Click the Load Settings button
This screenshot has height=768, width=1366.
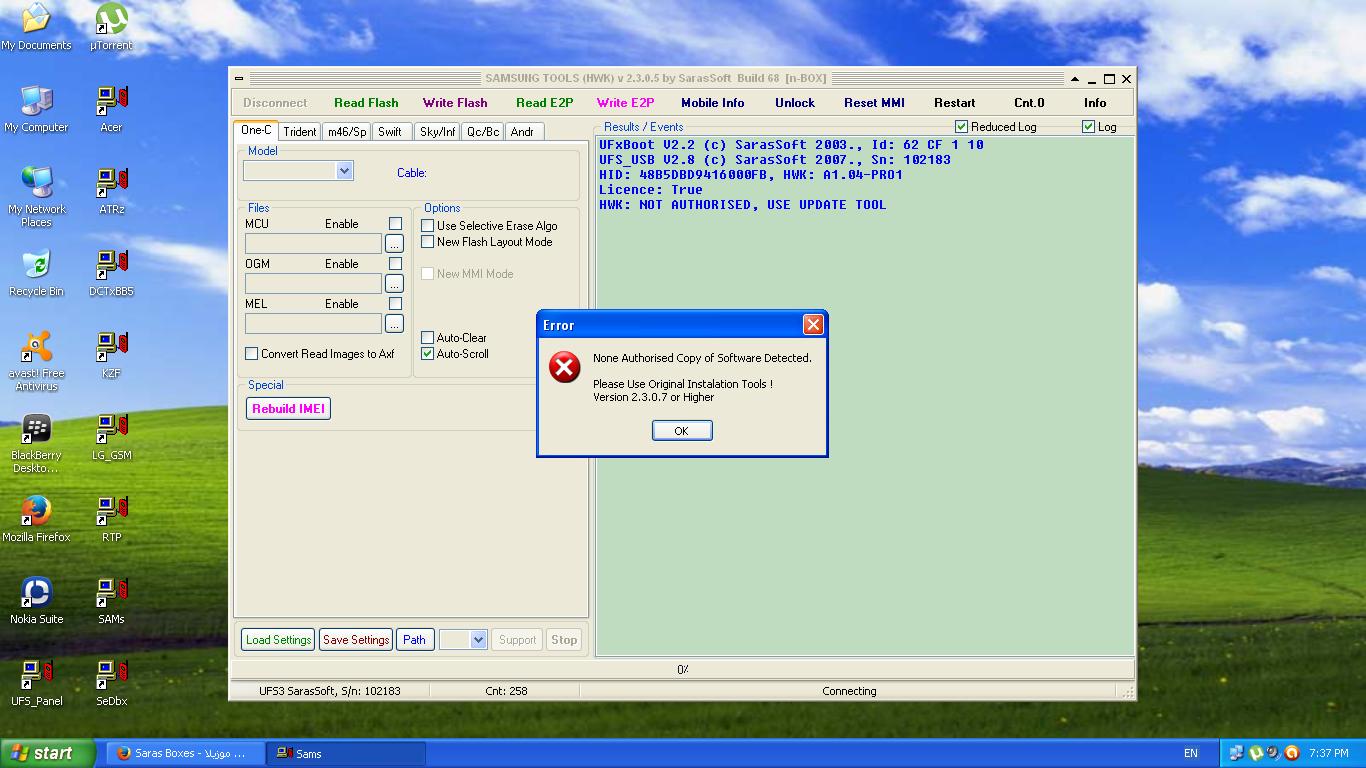pyautogui.click(x=279, y=640)
